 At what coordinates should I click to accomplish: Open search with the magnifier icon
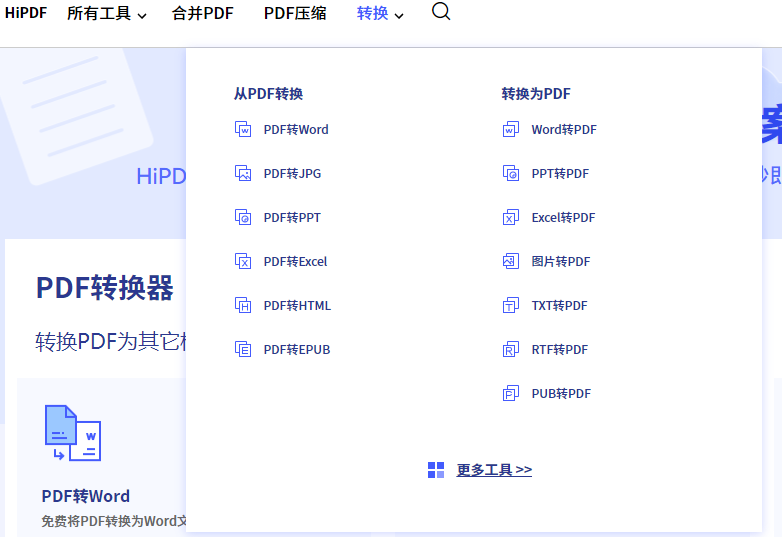(x=441, y=11)
